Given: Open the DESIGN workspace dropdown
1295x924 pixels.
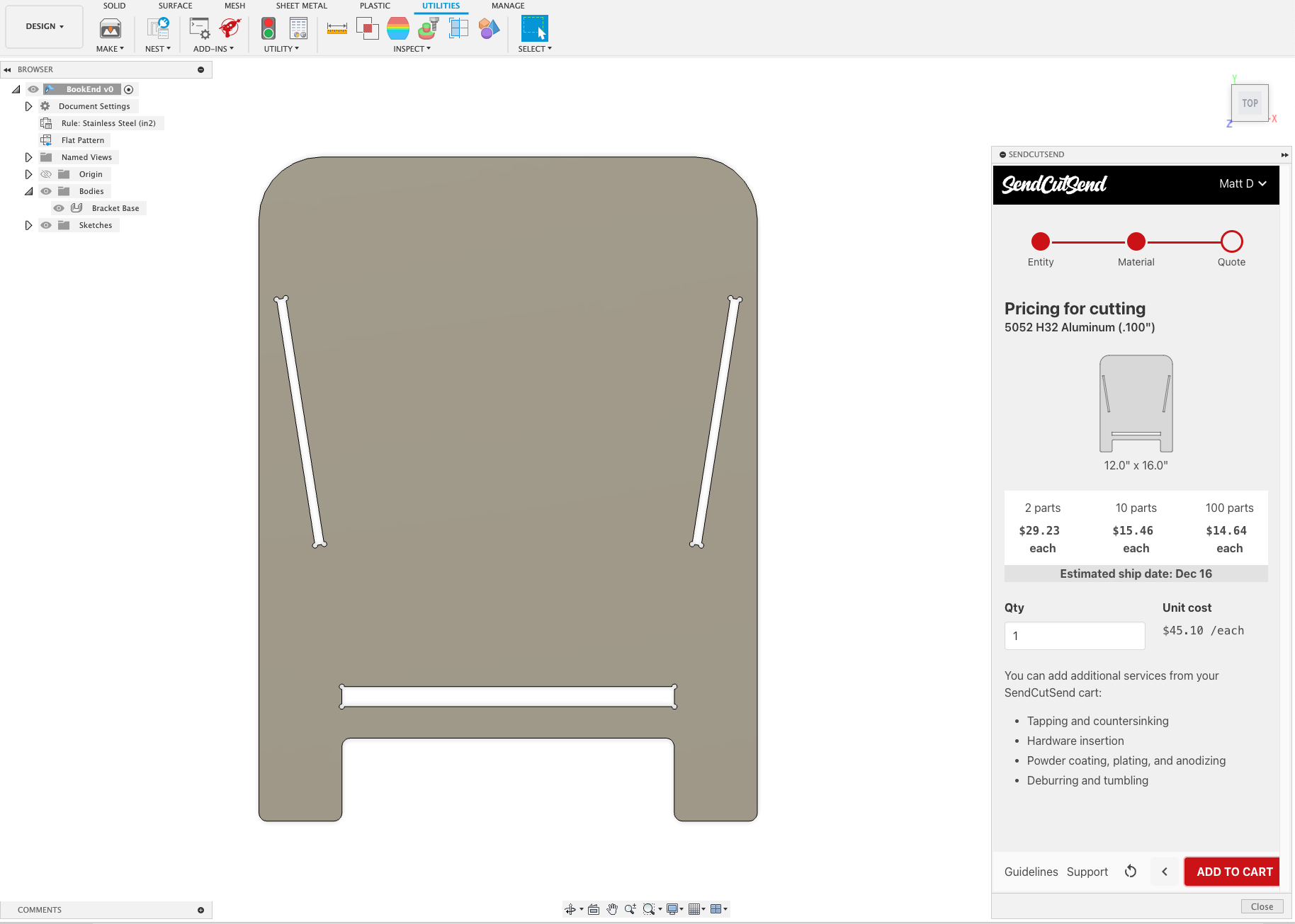Looking at the screenshot, I should point(45,26).
